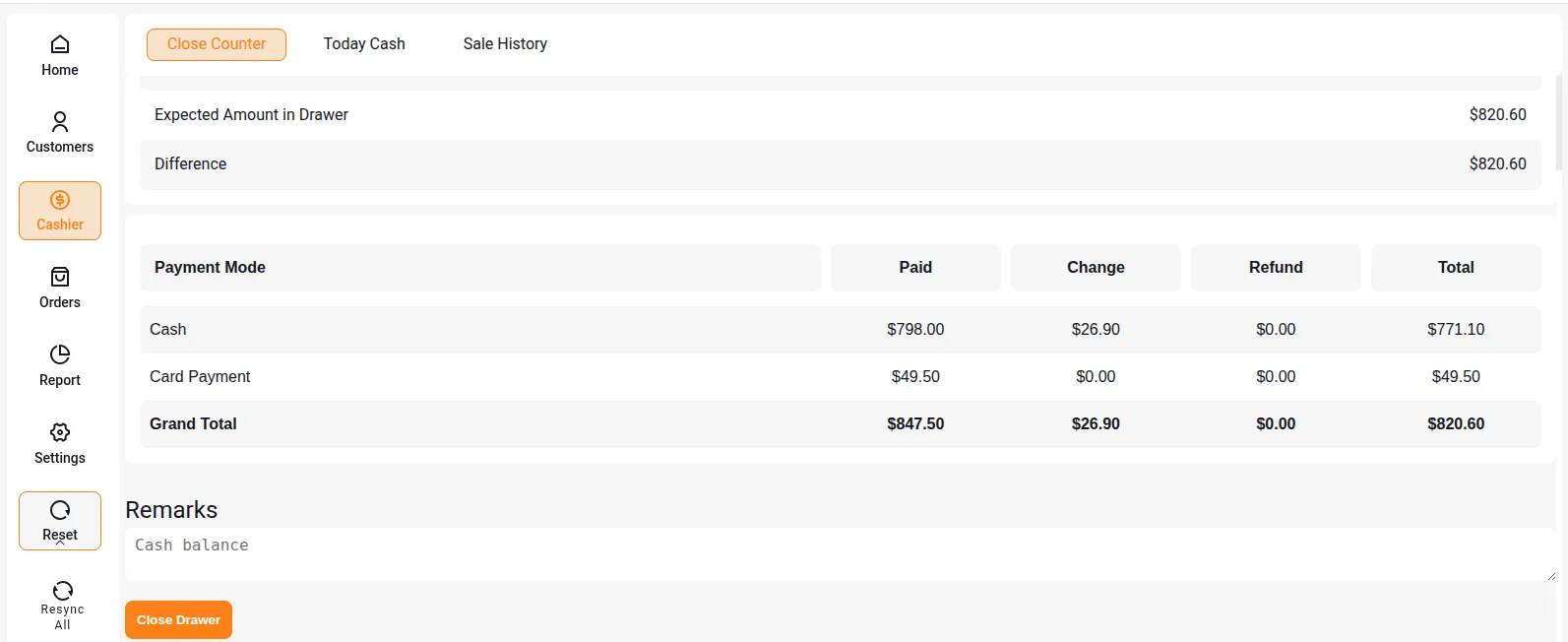Screen dimensions: 1568x642
Task: Select the Cashier sidebar icon
Action: tap(60, 211)
